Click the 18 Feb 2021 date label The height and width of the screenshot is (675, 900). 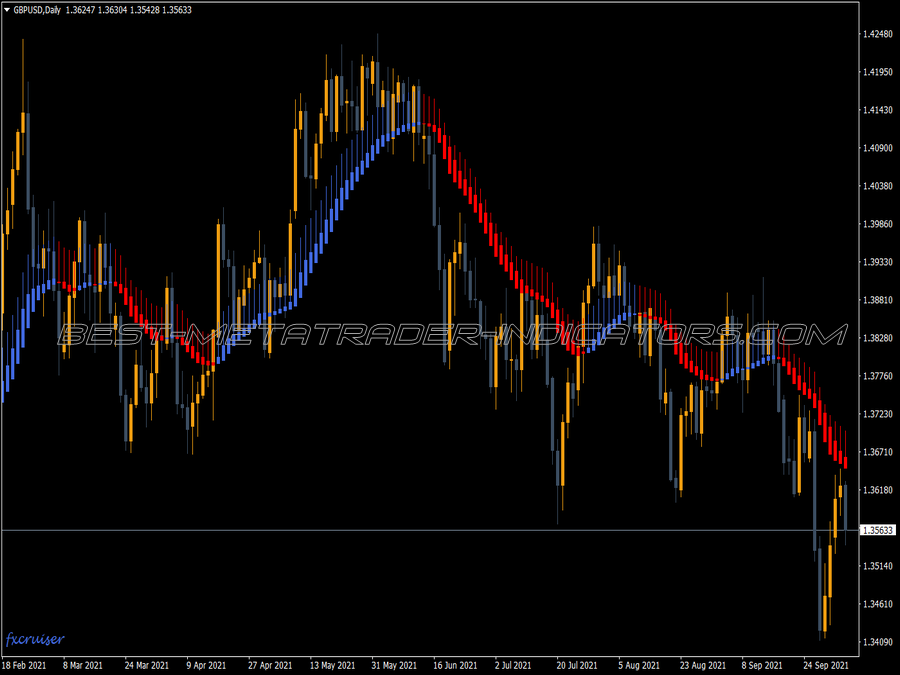click(x=24, y=665)
